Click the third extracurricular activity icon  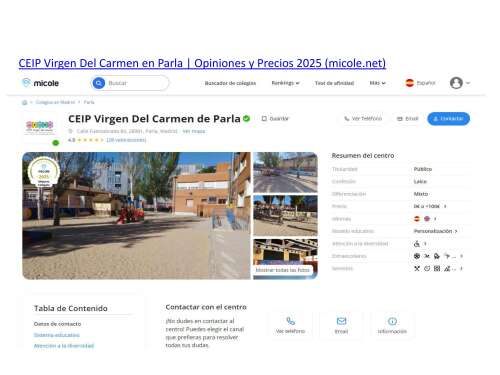(x=437, y=256)
